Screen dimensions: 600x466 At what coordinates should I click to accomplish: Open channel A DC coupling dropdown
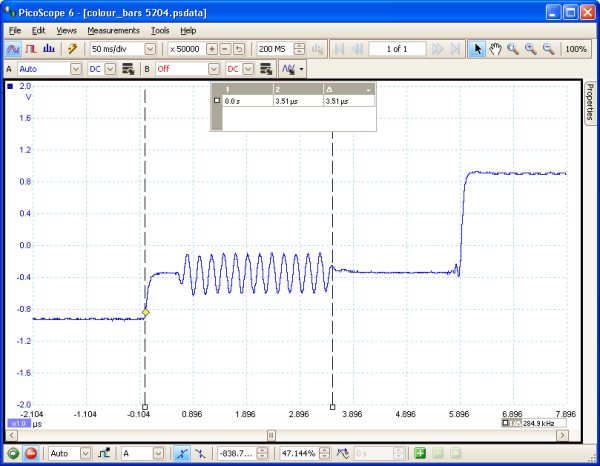(110, 69)
